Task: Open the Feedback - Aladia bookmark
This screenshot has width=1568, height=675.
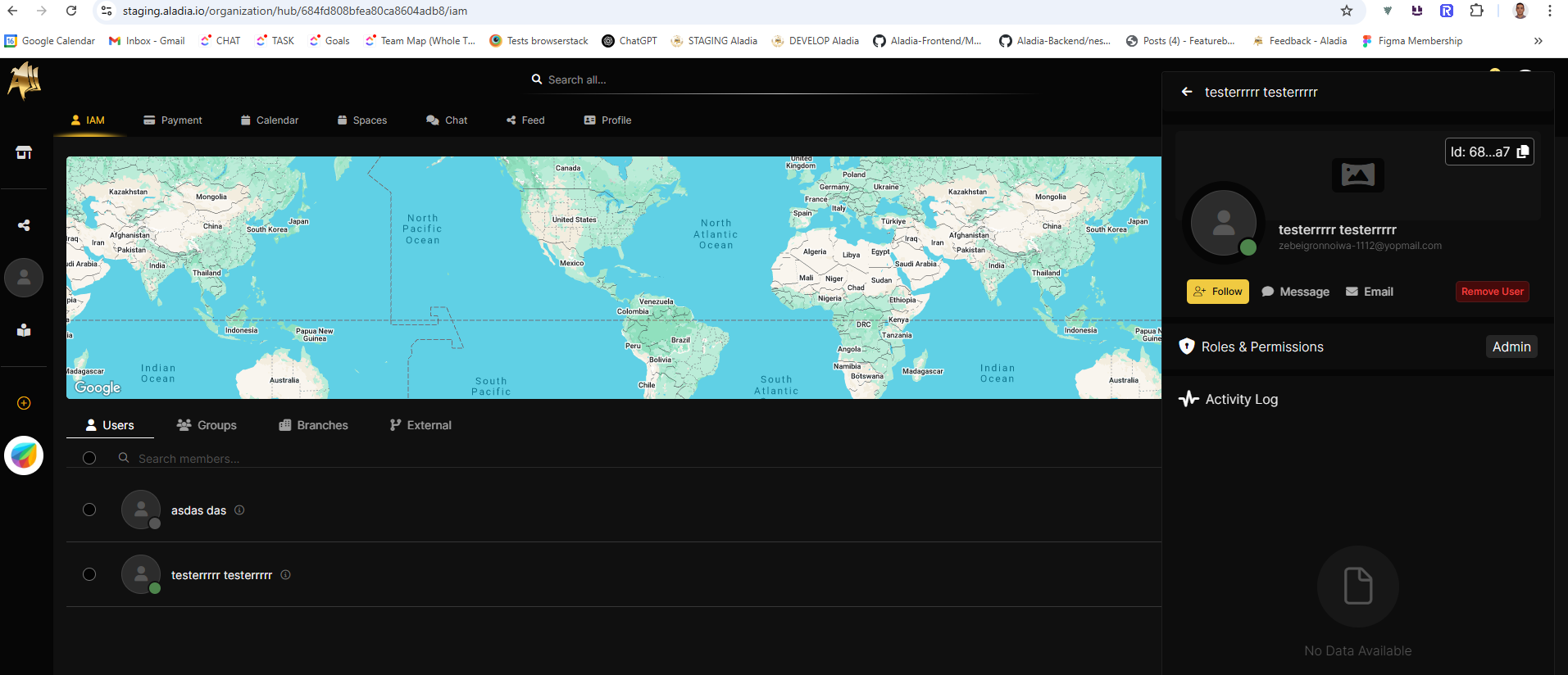Action: point(1299,41)
